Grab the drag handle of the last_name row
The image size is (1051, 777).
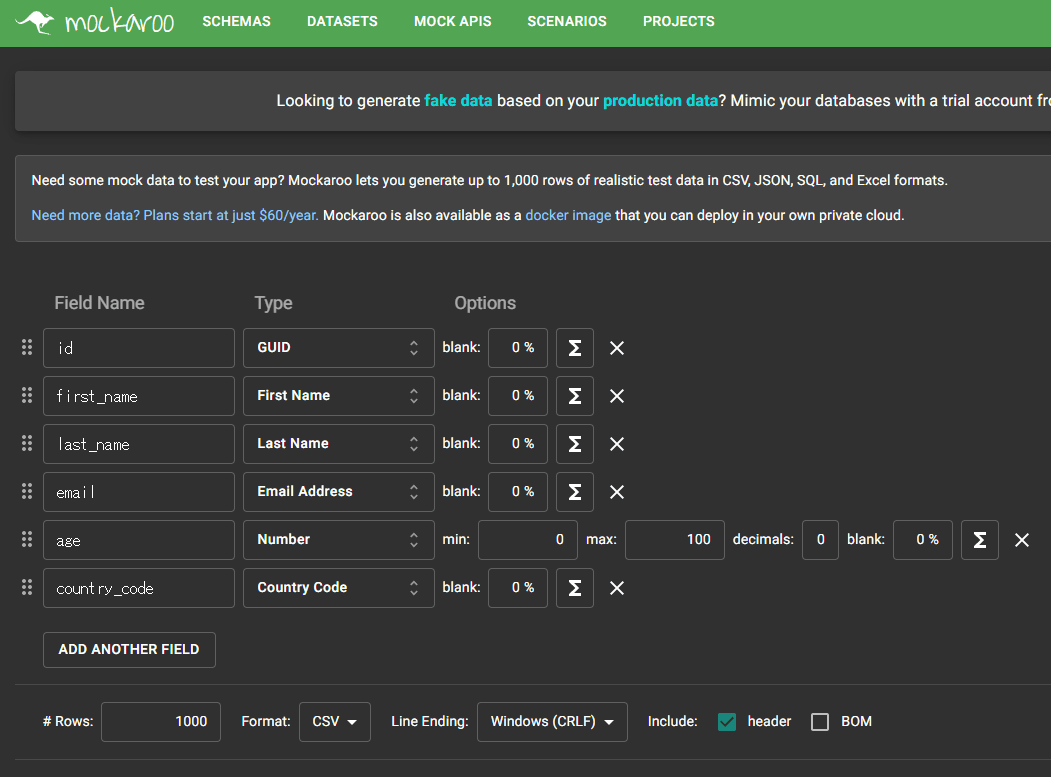27,443
